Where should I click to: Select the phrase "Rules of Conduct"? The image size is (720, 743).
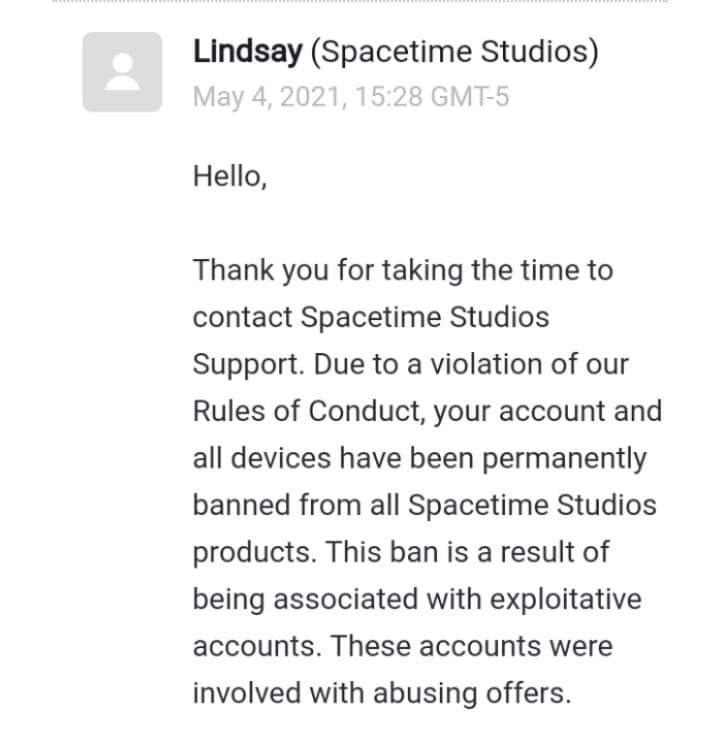point(306,411)
